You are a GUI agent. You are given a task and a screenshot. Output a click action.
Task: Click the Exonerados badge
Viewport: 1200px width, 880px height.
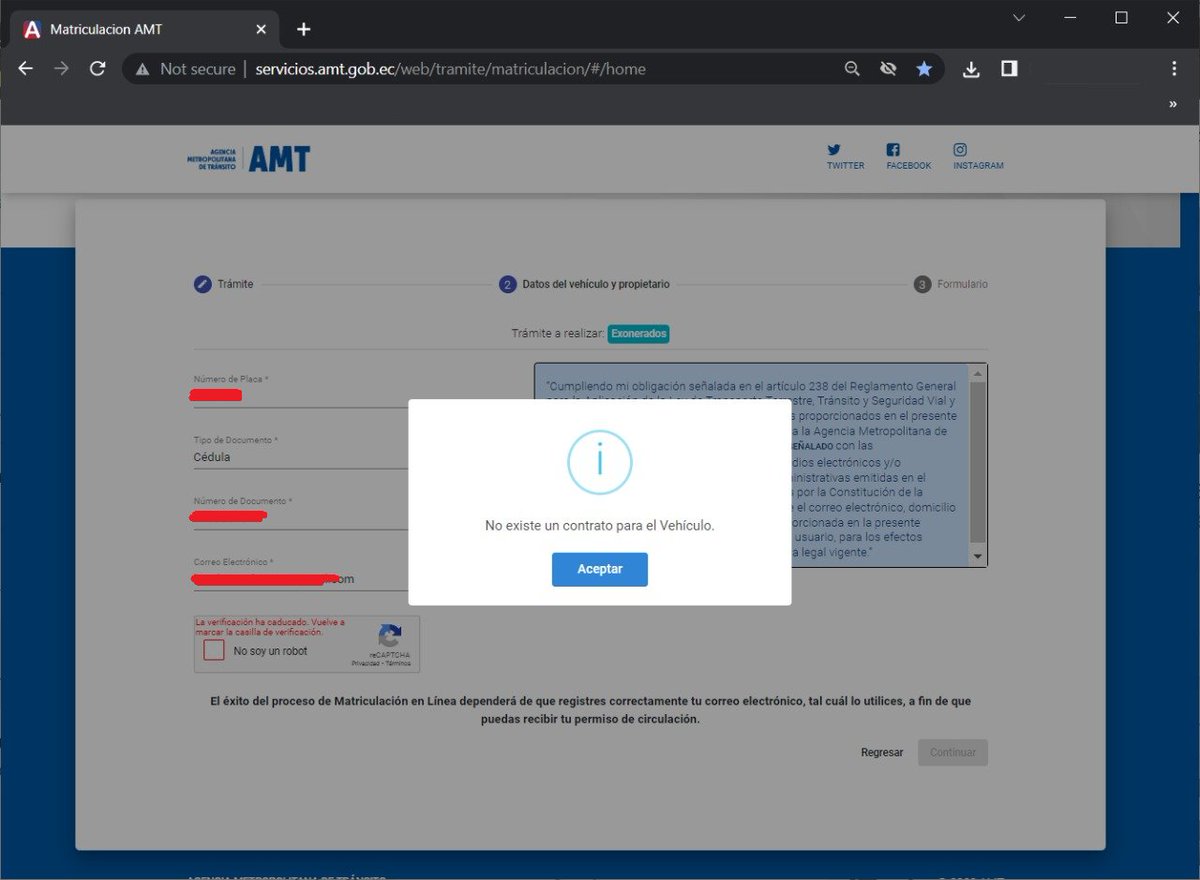[638, 334]
